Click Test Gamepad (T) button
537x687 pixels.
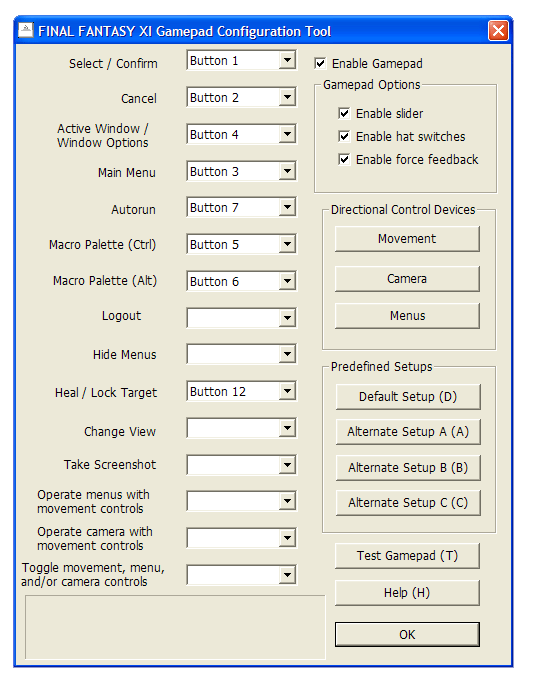pyautogui.click(x=407, y=556)
